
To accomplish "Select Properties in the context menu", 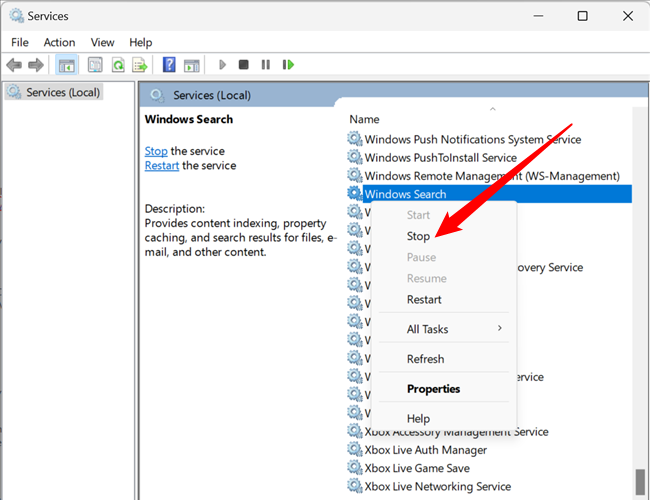I will [433, 388].
